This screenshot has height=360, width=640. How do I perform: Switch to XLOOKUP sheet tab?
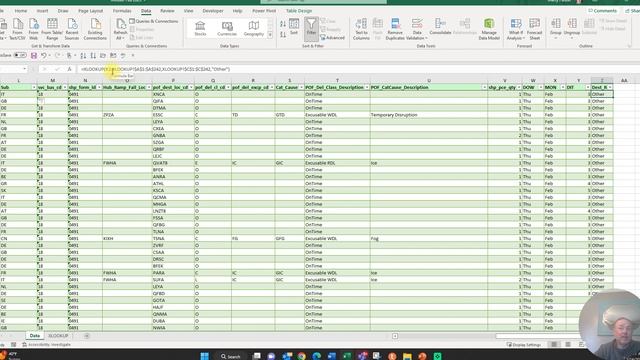(x=58, y=336)
